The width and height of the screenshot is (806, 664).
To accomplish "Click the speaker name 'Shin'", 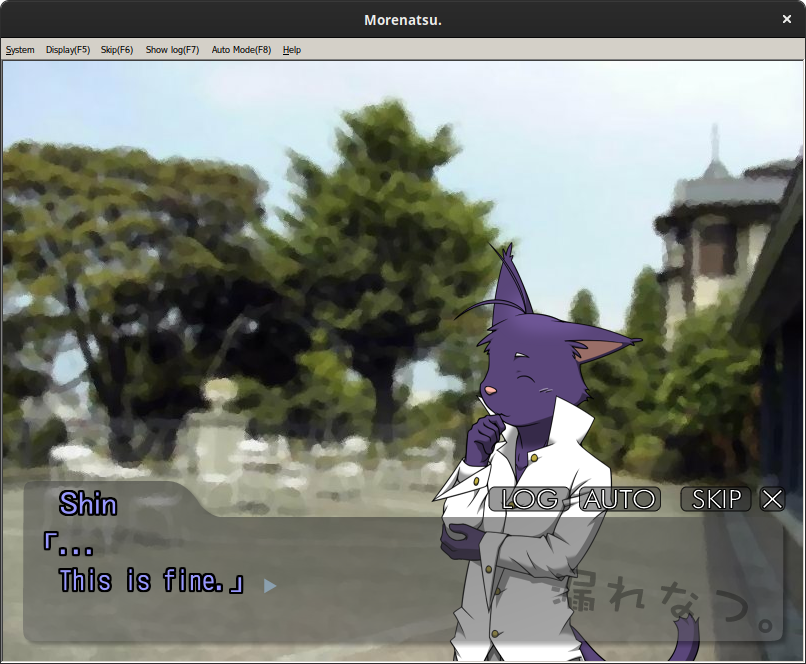I will [x=88, y=504].
